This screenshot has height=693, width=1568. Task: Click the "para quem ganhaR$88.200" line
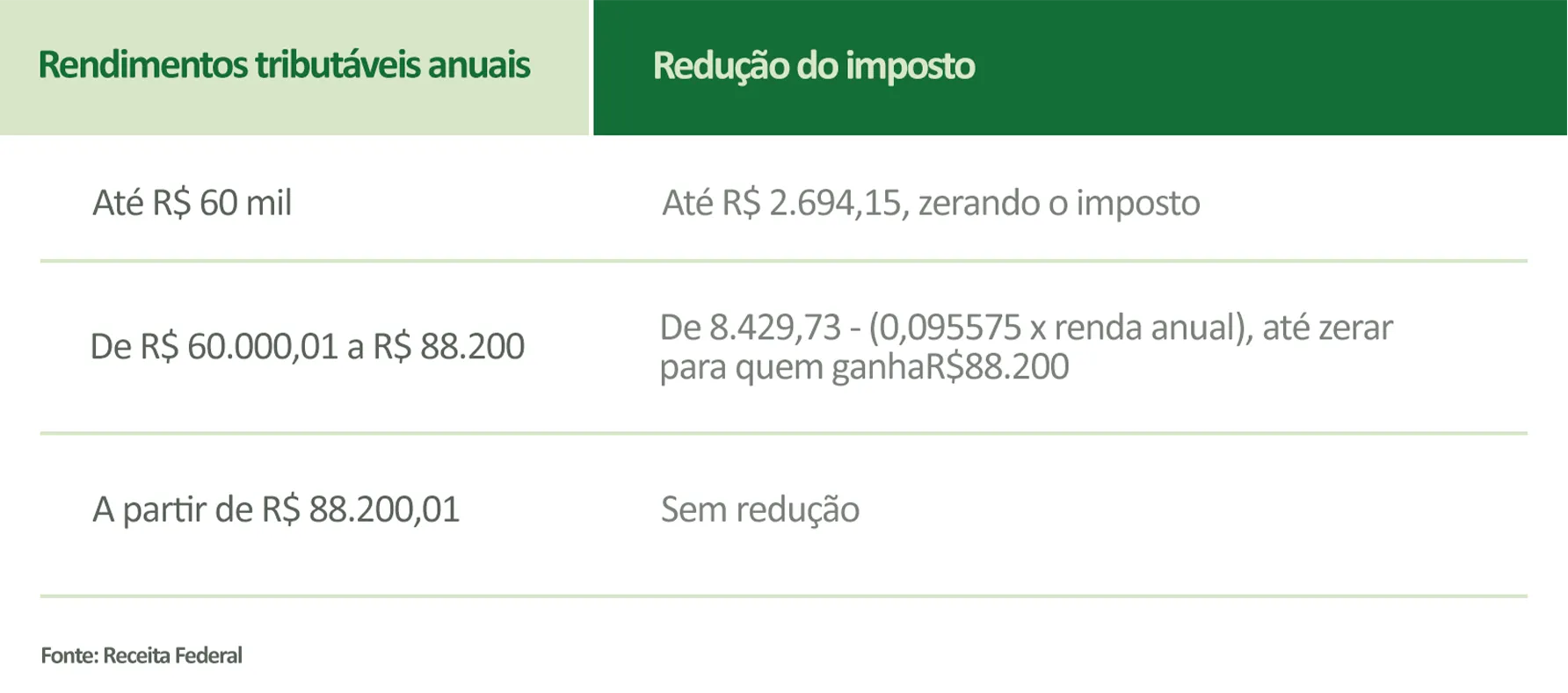point(863,367)
